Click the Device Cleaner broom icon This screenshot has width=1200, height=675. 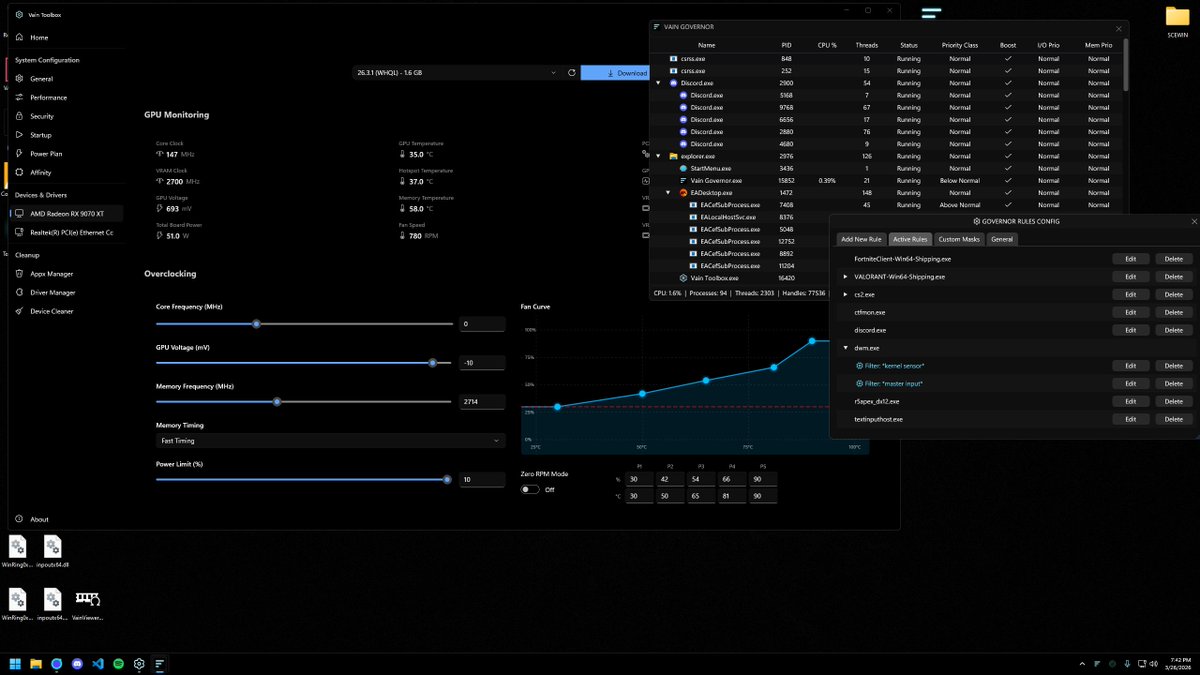(20, 311)
